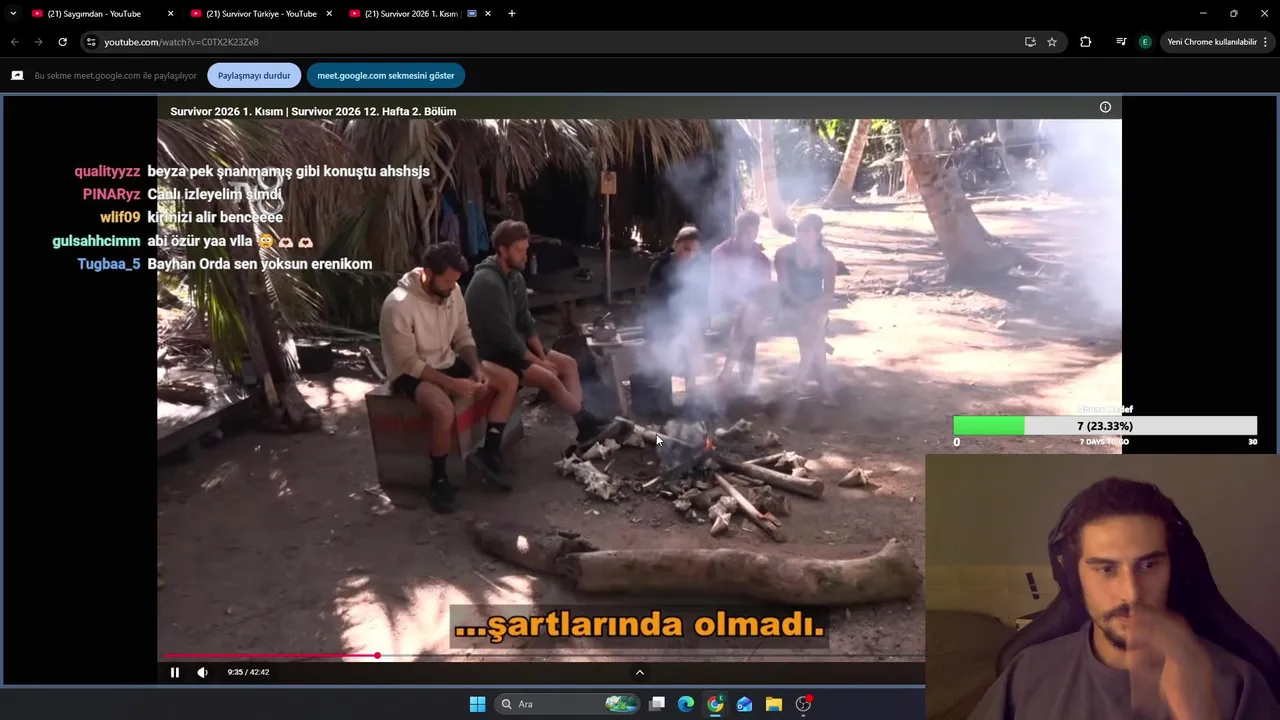The image size is (1280, 720).
Task: Click the 9:35 / 42:42 time display
Action: point(248,672)
